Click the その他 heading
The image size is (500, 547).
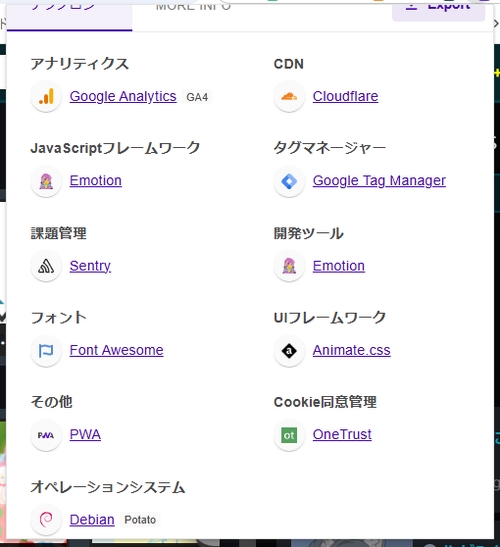[x=52, y=402]
